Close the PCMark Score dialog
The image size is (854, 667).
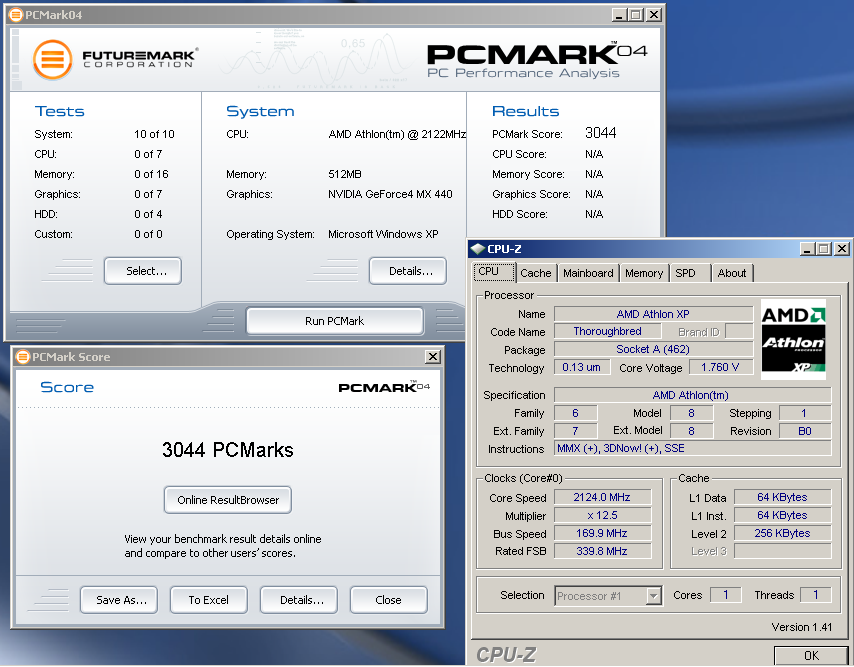click(432, 357)
